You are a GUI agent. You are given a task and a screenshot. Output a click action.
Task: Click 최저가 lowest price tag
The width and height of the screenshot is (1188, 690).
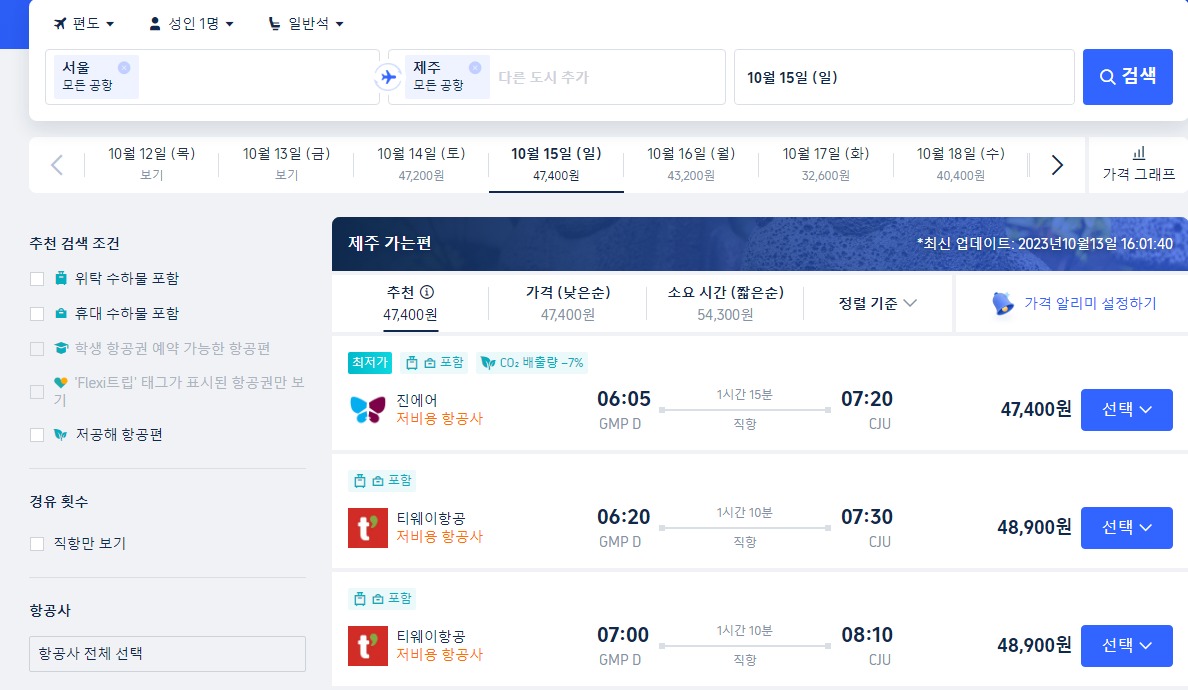point(370,363)
